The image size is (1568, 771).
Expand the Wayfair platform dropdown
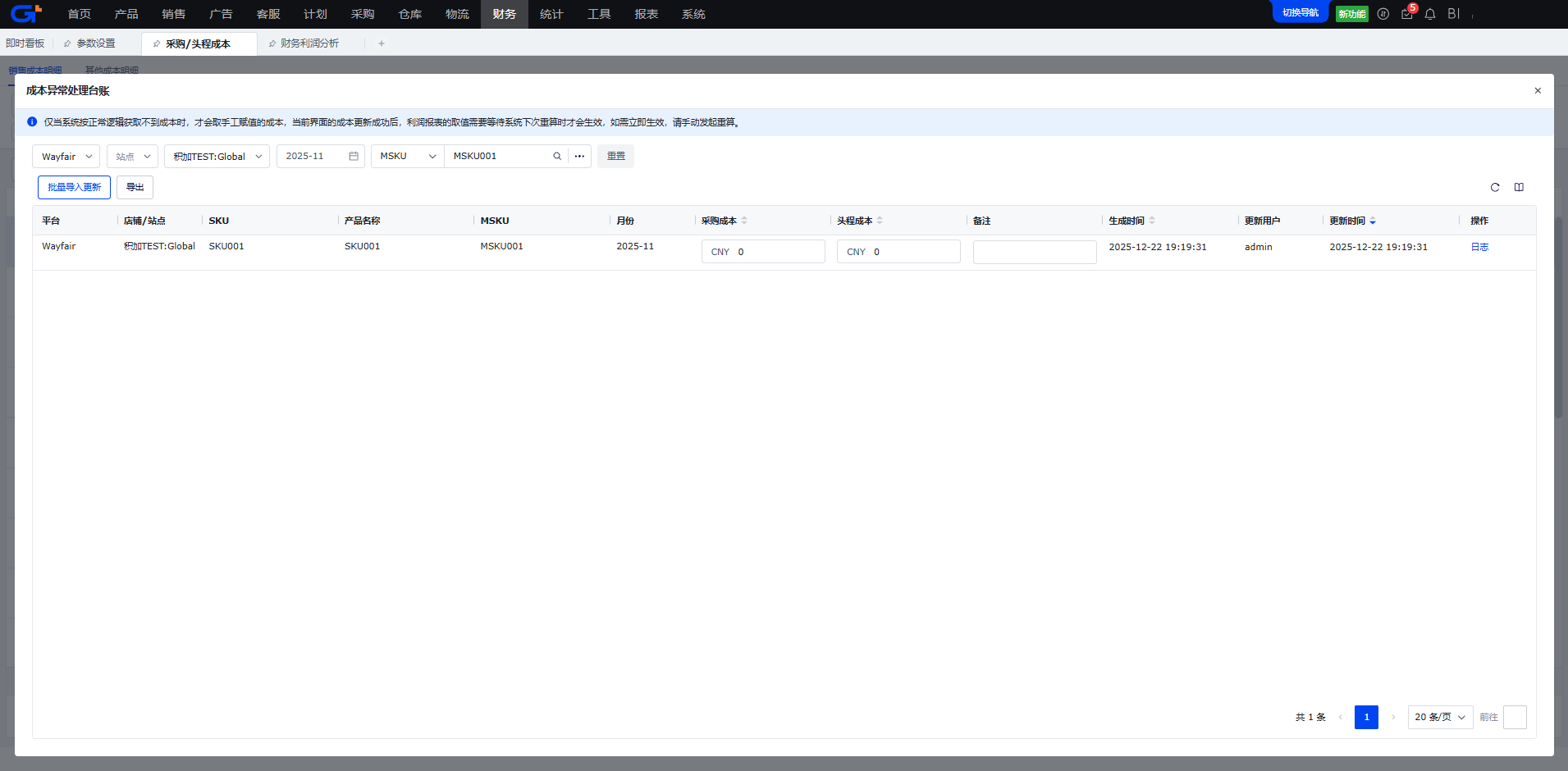point(66,157)
